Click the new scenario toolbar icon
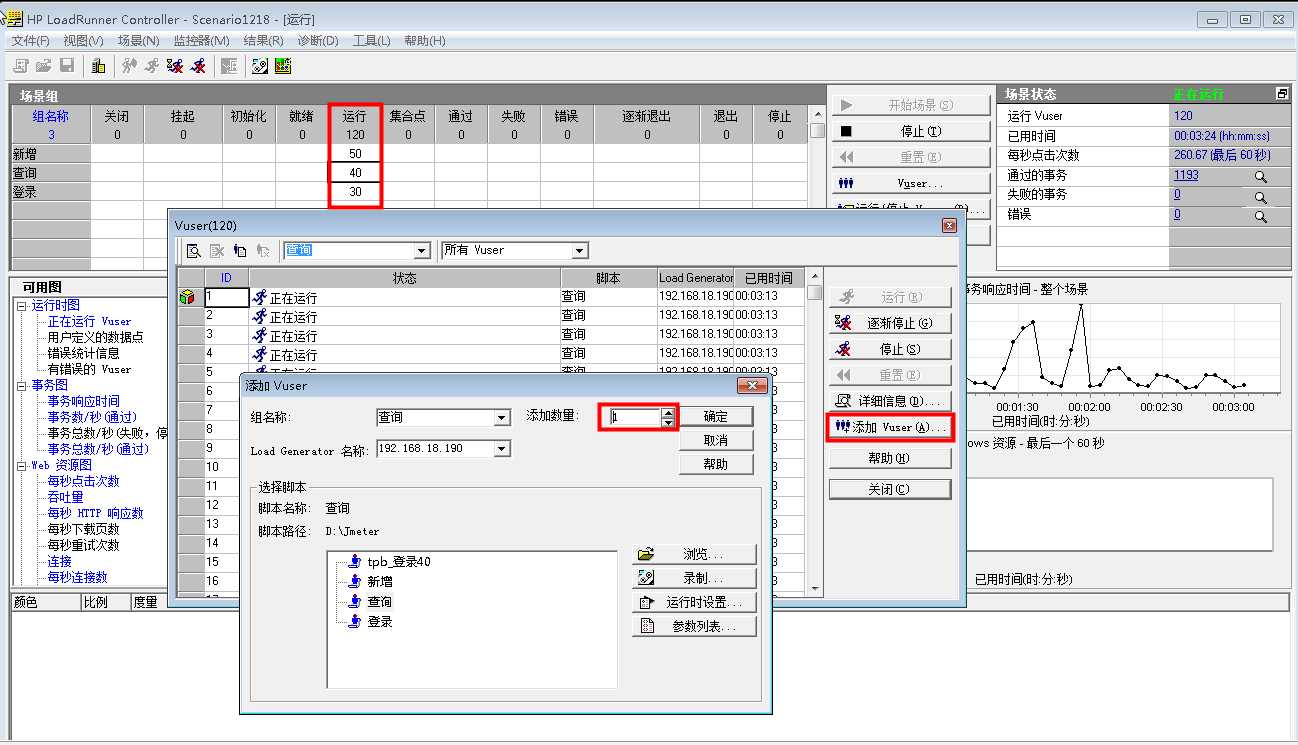Image resolution: width=1298 pixels, height=745 pixels. point(21,66)
